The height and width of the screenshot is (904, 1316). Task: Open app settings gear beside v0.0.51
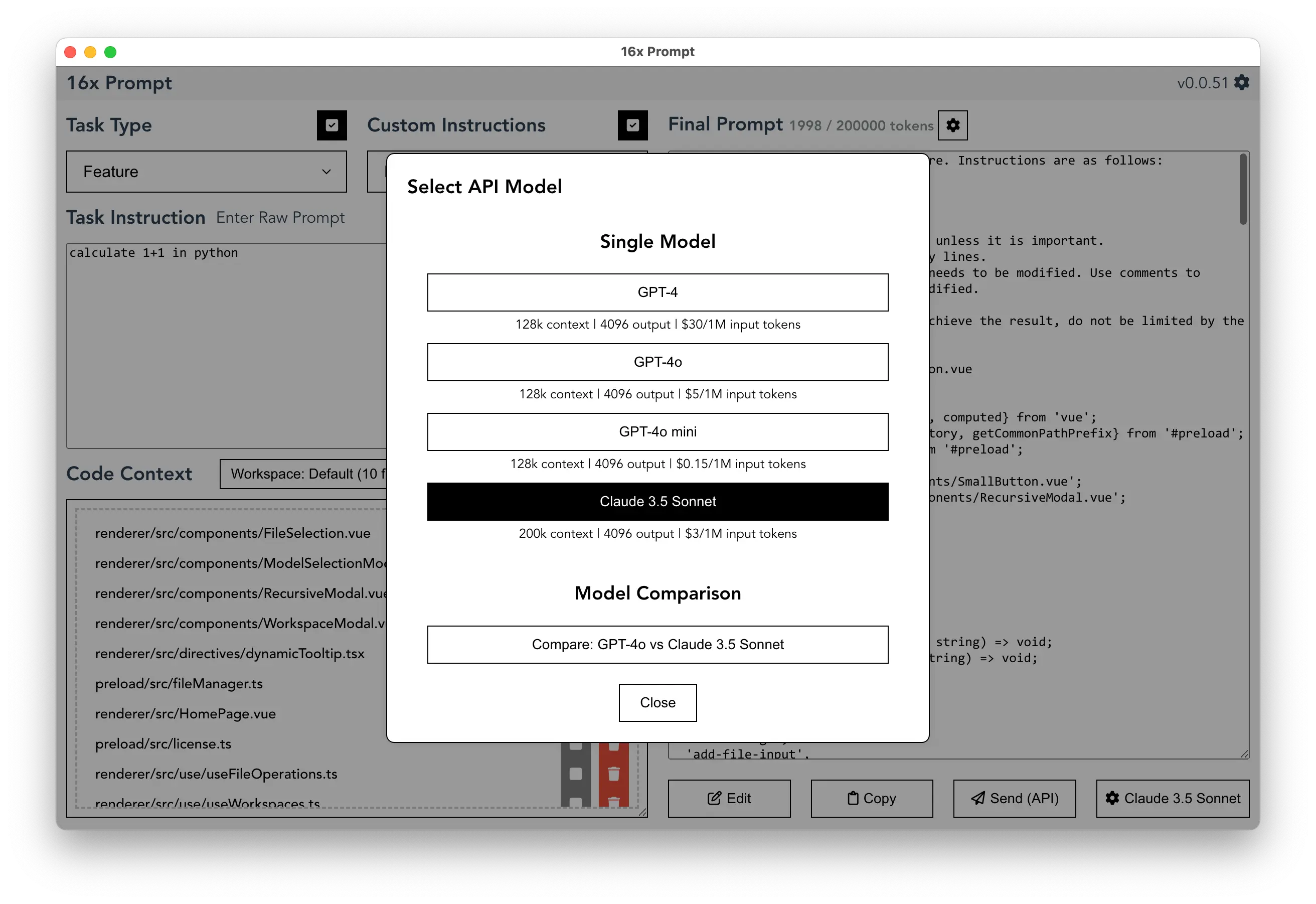(x=1241, y=83)
